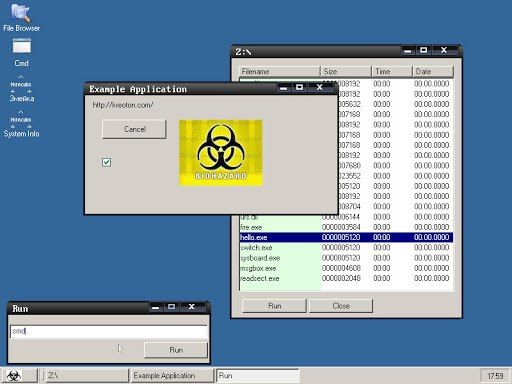
Task: Open the System Info desktop shortcut
Action: pos(21,124)
